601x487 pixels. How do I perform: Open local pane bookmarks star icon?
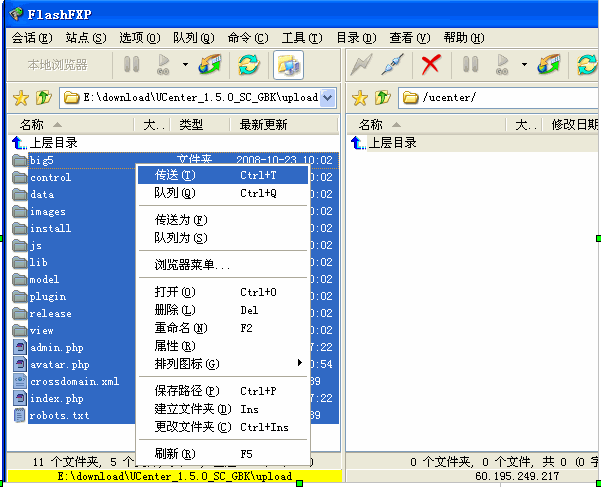(21, 98)
